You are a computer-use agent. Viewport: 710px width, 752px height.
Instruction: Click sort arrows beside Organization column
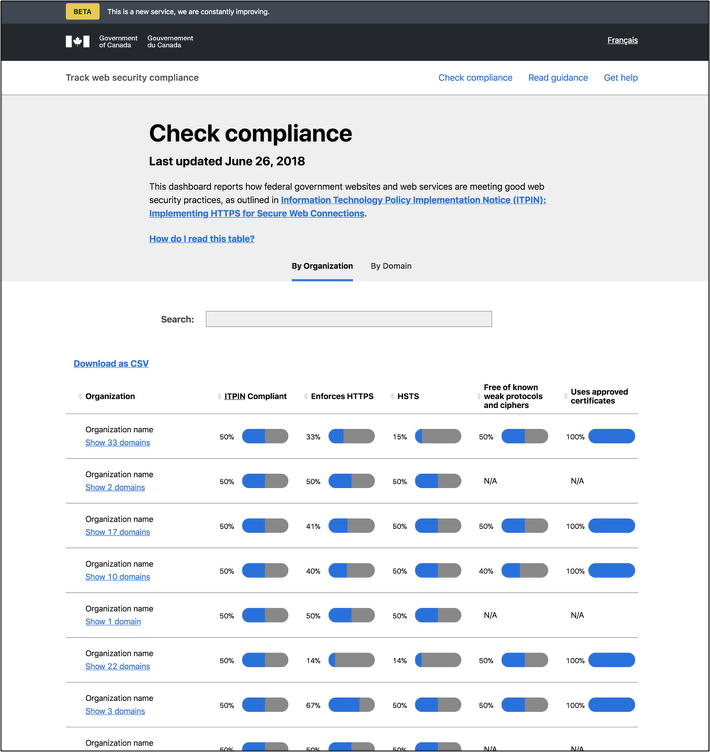(80, 397)
